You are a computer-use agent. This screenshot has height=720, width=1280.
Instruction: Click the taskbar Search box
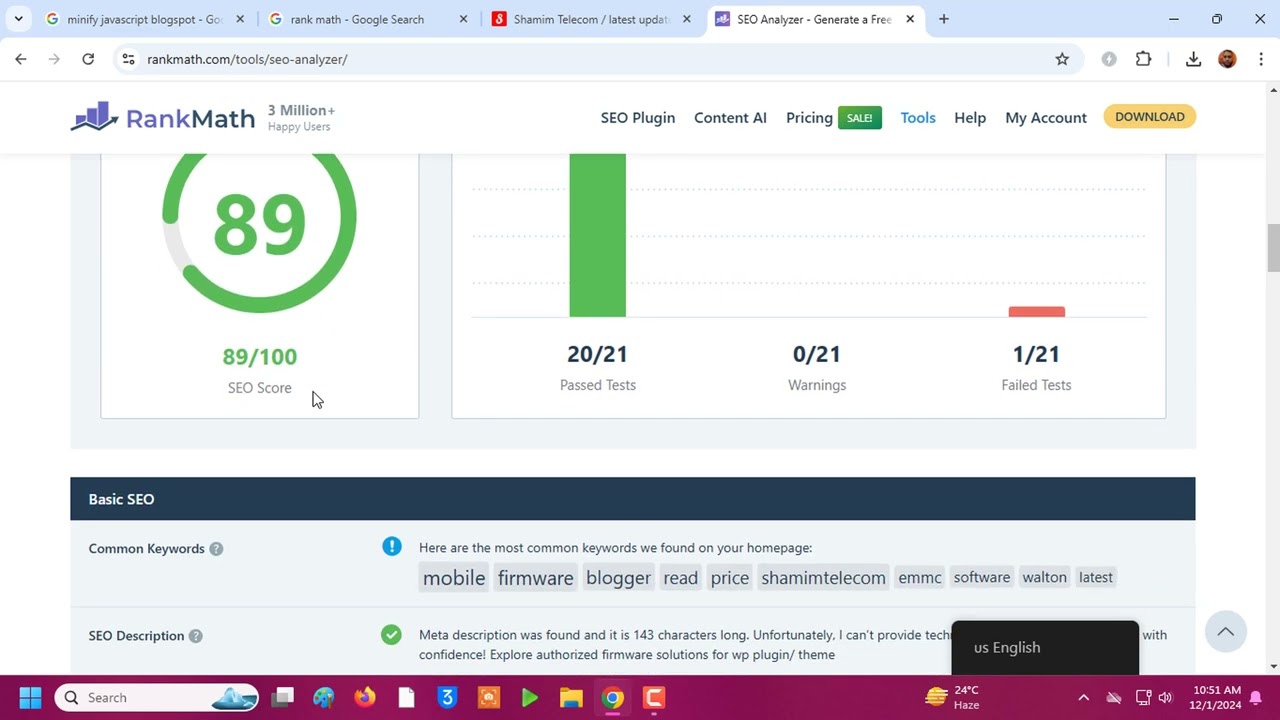point(158,697)
